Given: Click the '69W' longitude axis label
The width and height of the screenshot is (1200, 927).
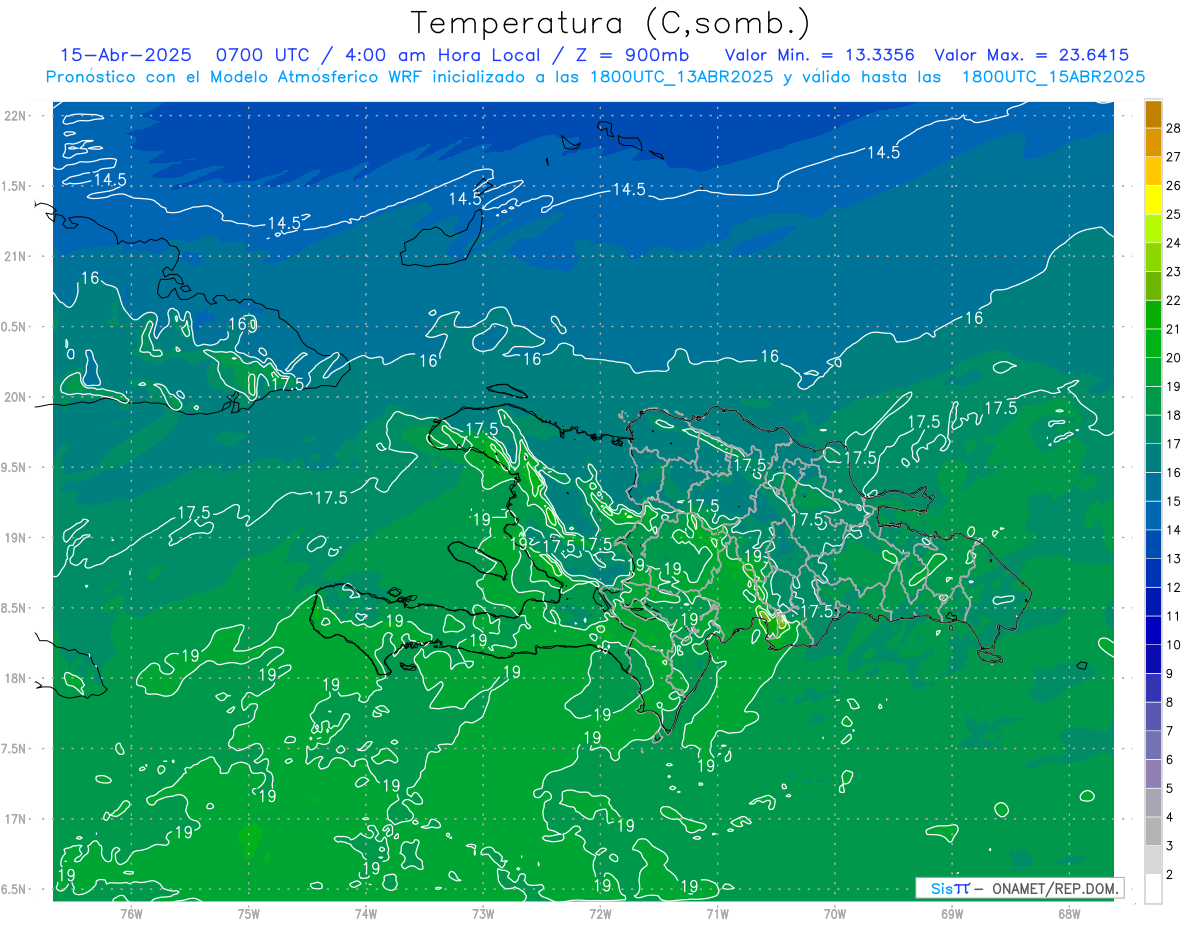Looking at the screenshot, I should pyautogui.click(x=952, y=914).
